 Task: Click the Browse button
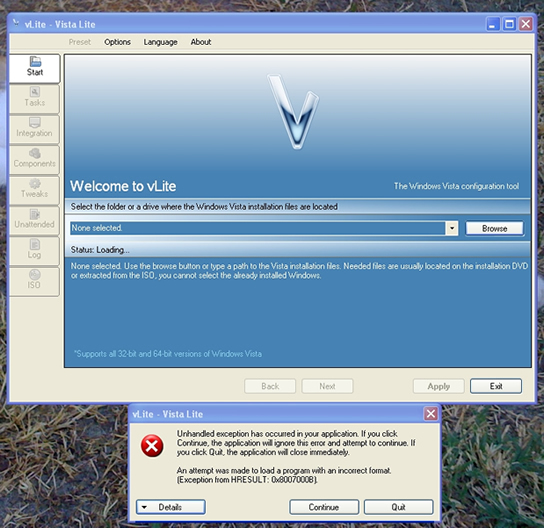[494, 228]
